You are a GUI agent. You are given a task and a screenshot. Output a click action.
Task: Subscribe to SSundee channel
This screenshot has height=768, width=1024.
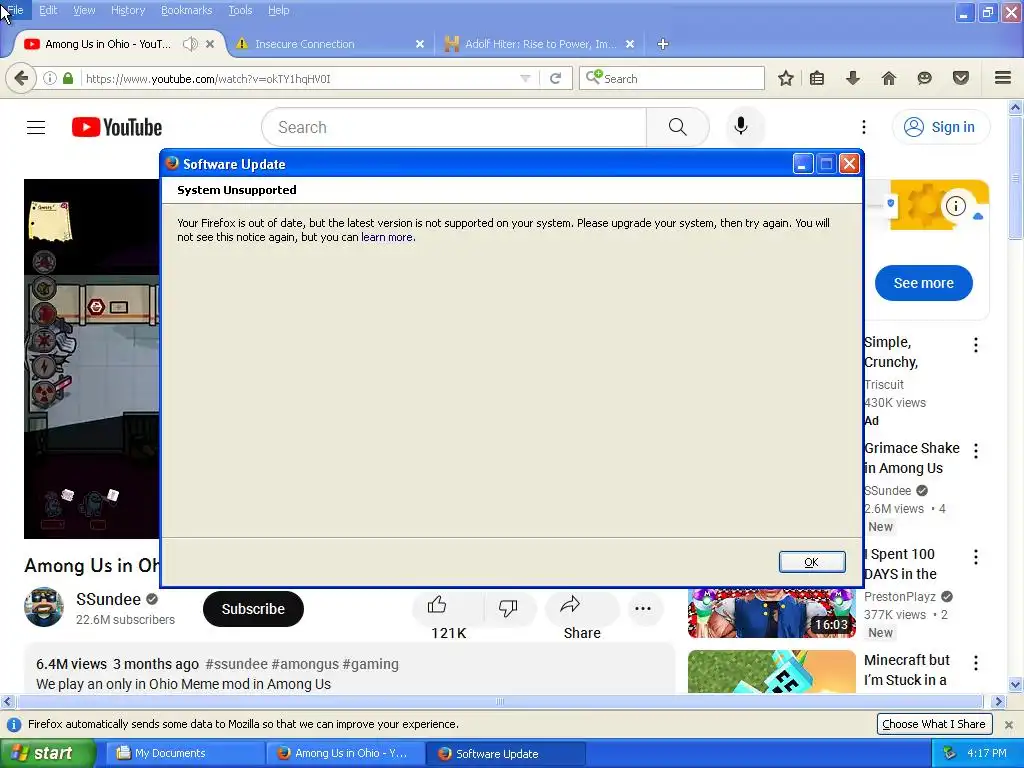253,609
